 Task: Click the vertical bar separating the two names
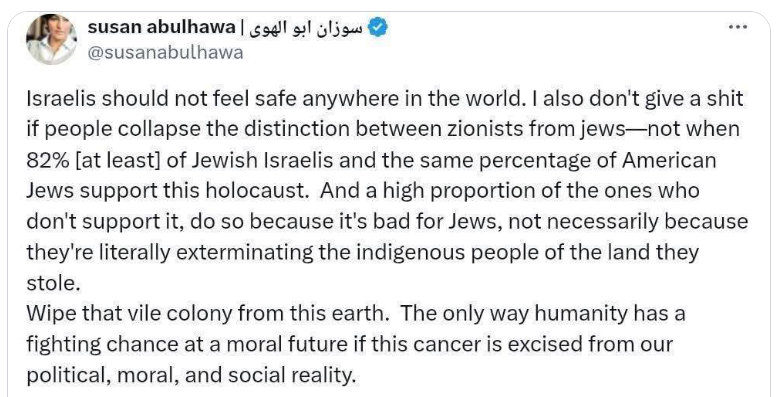(241, 28)
